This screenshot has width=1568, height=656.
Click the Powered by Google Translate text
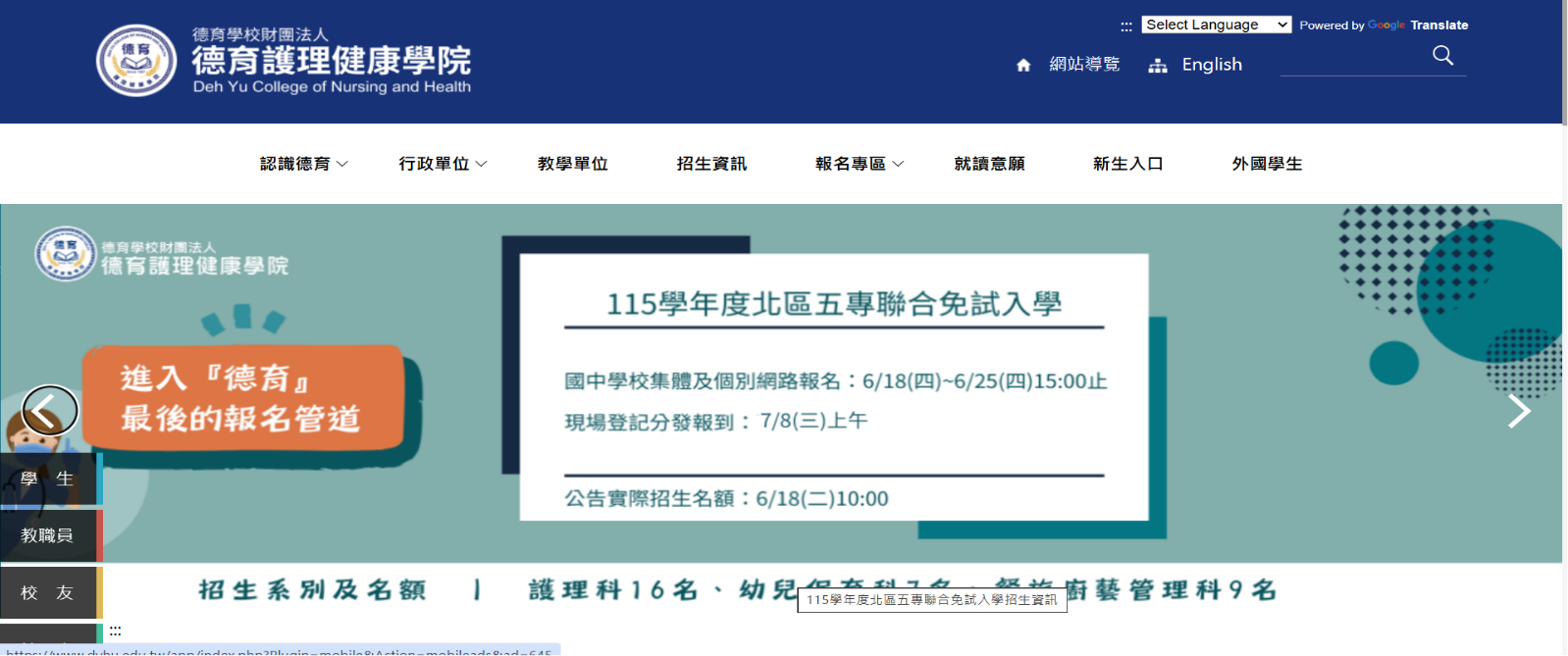point(1384,25)
